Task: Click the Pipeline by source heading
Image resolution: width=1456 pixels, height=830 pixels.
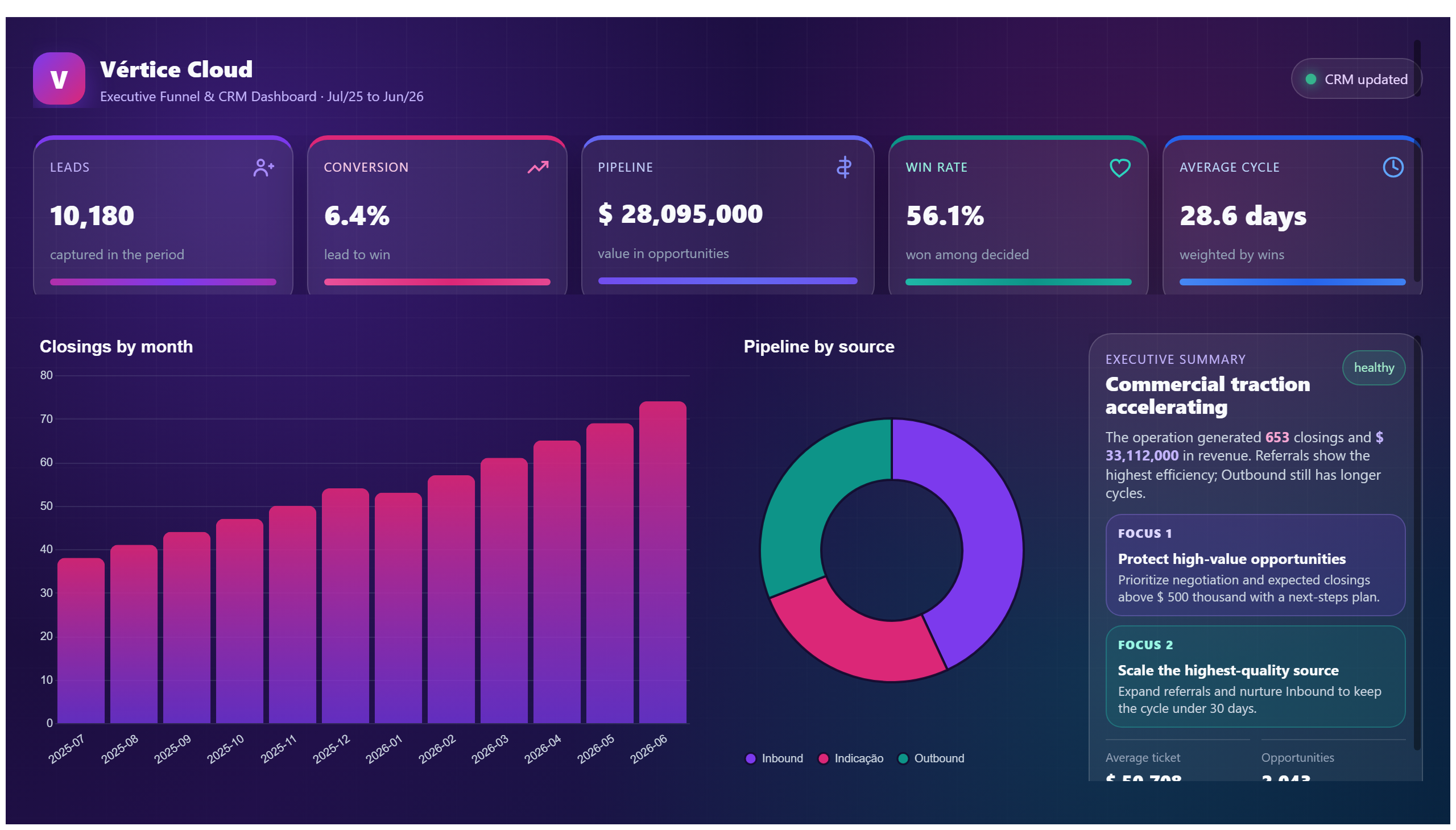Action: point(818,347)
